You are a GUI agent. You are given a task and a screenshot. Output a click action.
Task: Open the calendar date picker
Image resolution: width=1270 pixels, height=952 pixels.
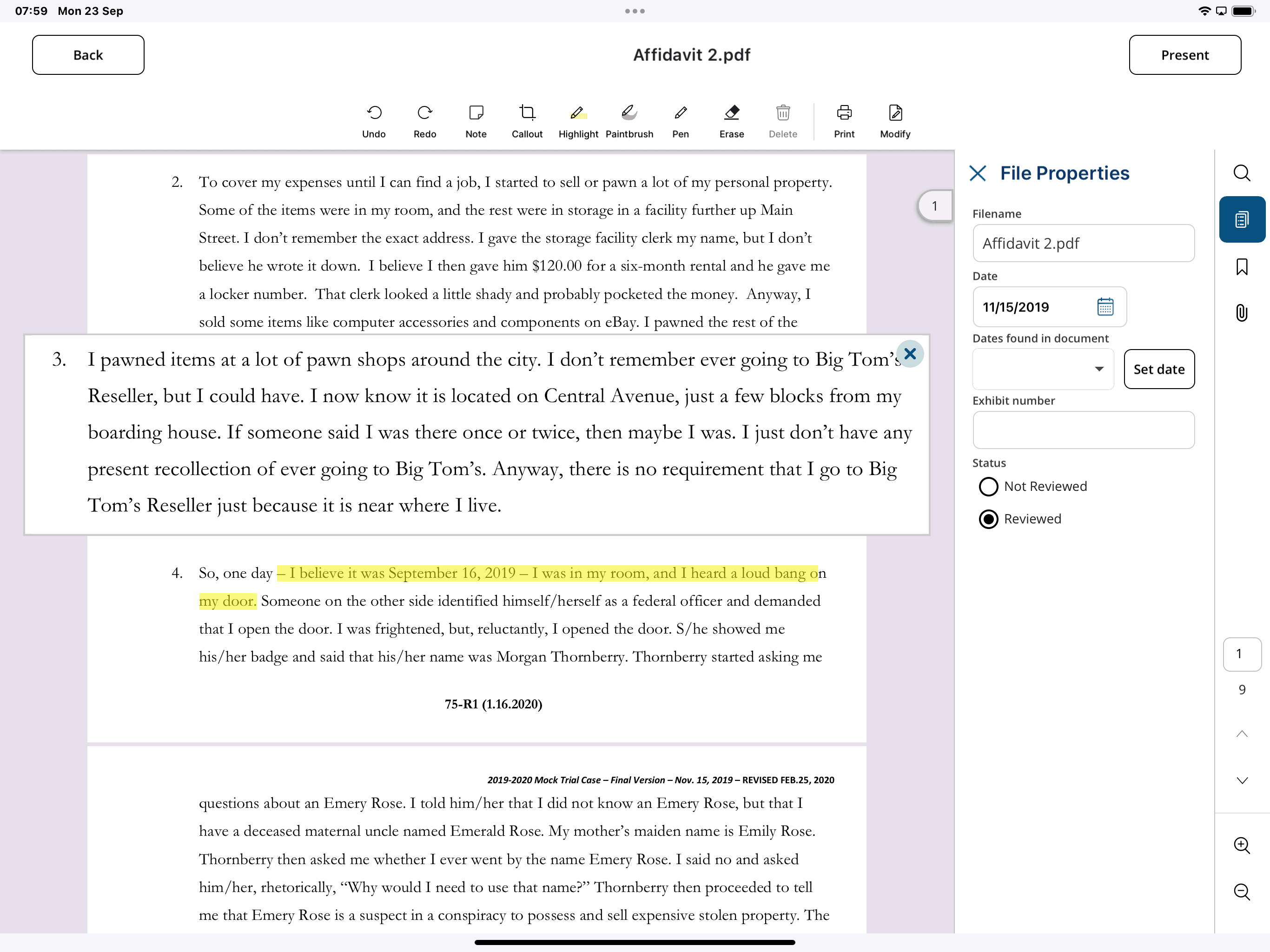(1105, 307)
